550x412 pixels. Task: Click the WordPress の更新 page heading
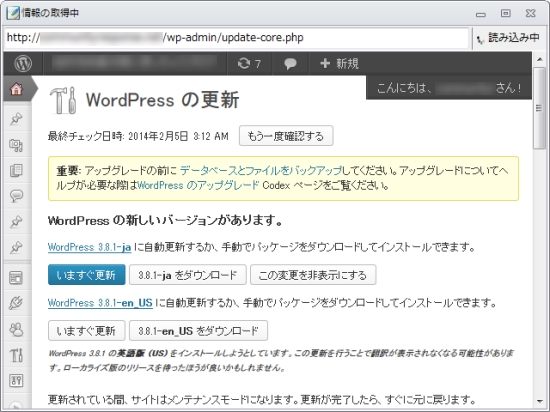point(163,100)
